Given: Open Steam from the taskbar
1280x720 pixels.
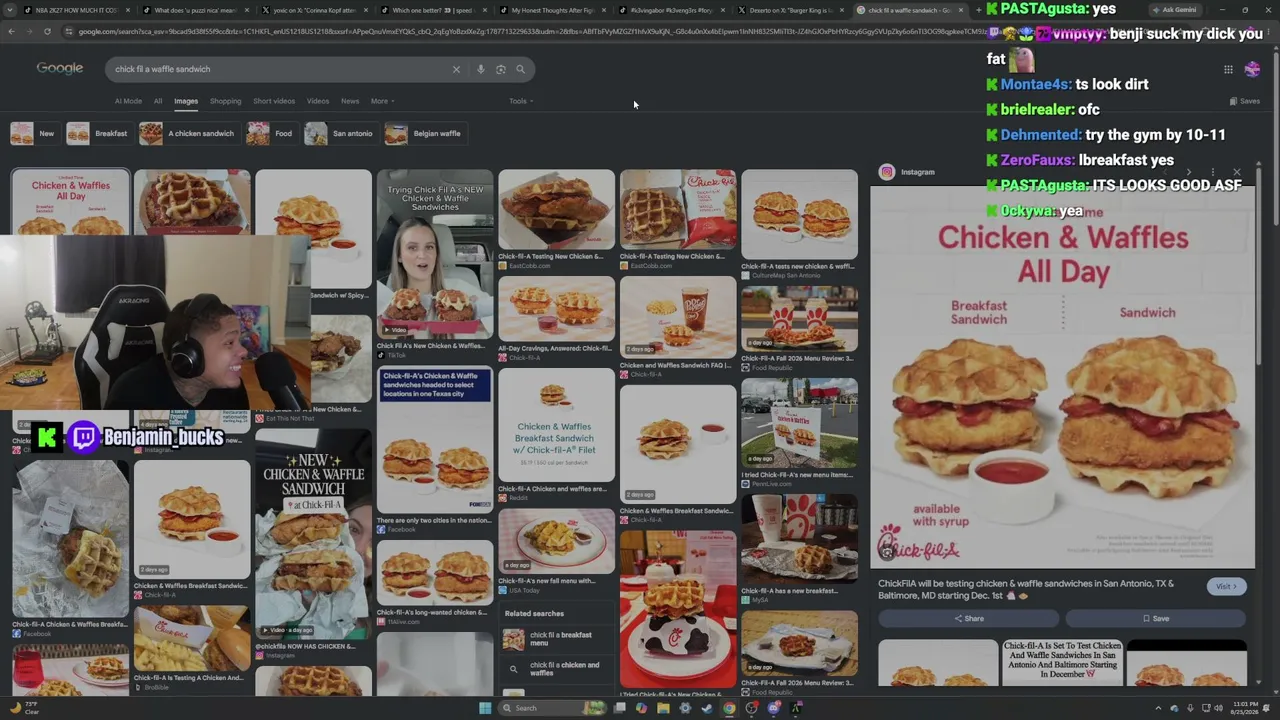Looking at the screenshot, I should pos(707,708).
